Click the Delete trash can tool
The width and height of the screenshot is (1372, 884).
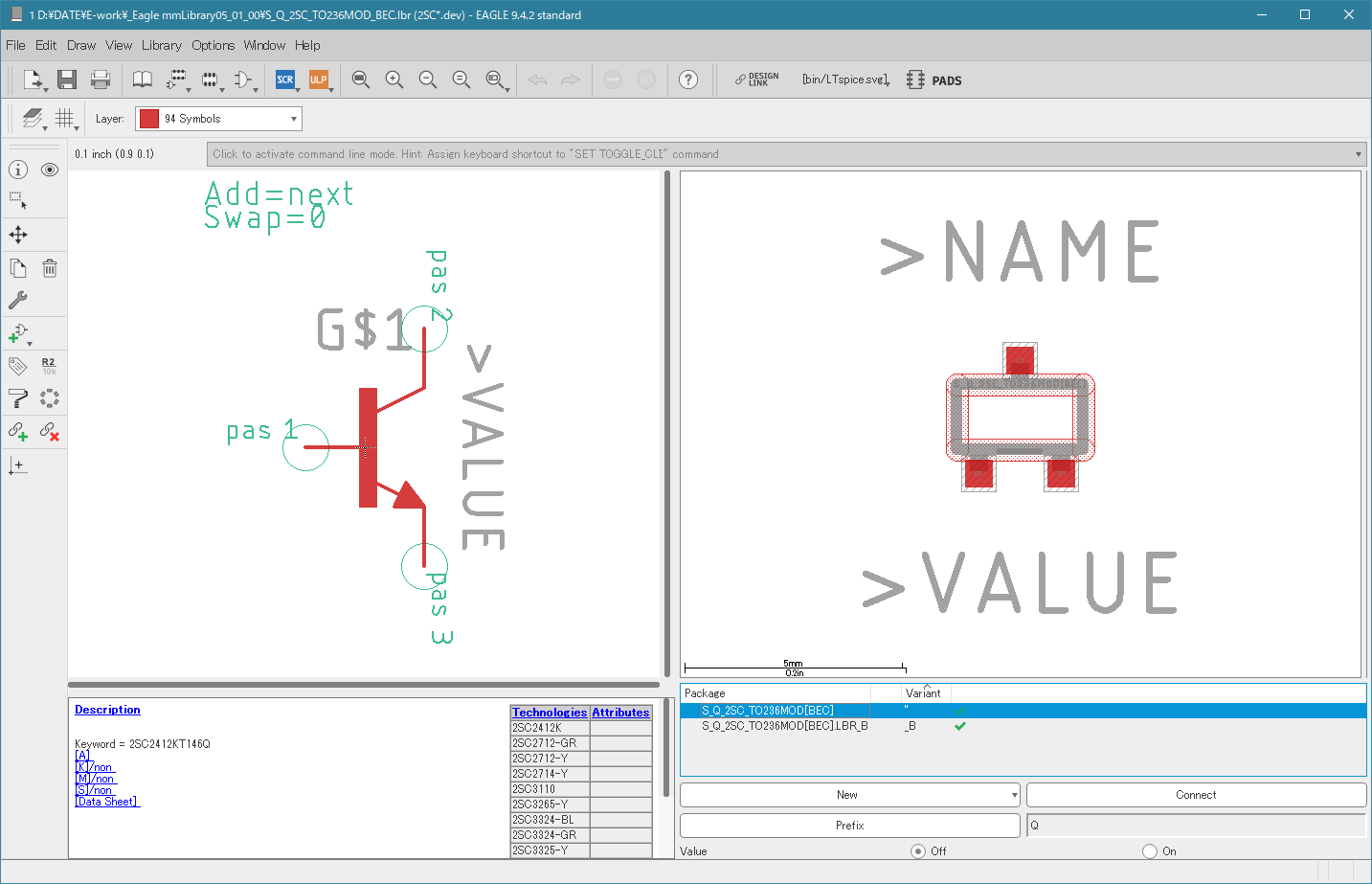tap(50, 268)
